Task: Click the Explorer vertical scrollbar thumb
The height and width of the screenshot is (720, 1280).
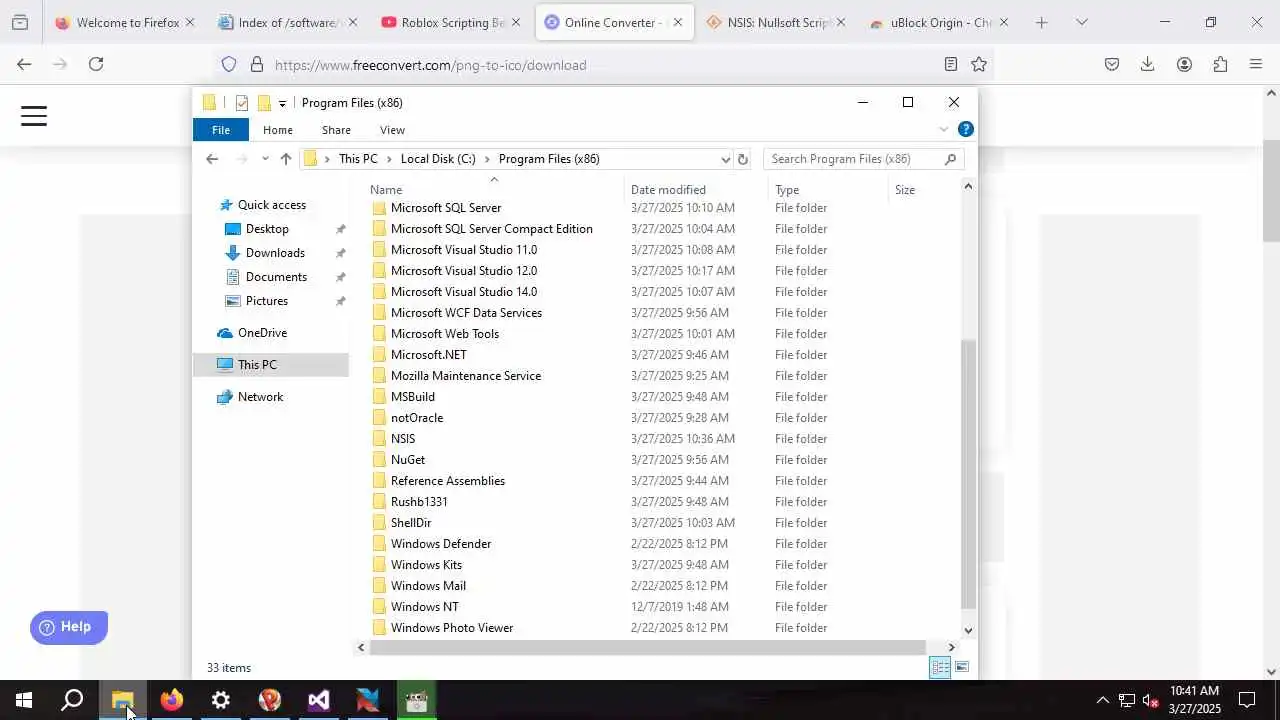Action: click(x=968, y=473)
